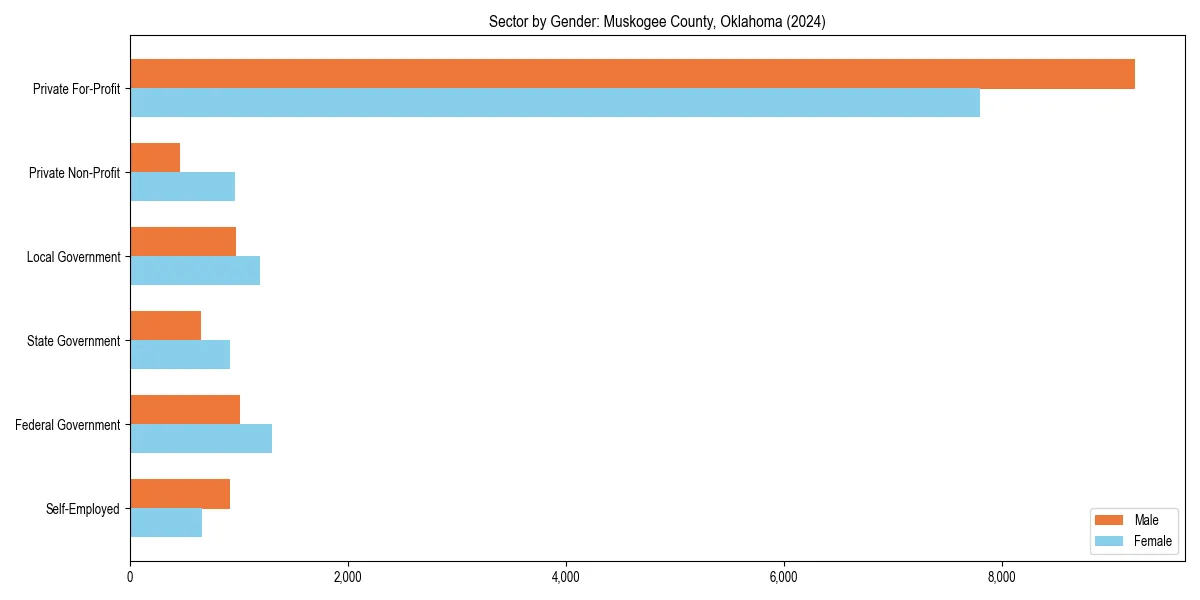
Task: Click the Private For-Profit axis label
Action: pos(76,89)
